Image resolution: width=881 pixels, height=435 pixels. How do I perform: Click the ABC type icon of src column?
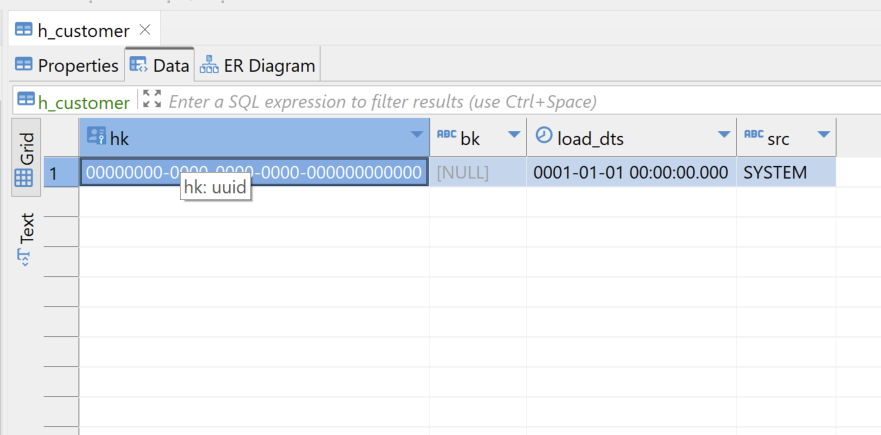click(x=753, y=135)
